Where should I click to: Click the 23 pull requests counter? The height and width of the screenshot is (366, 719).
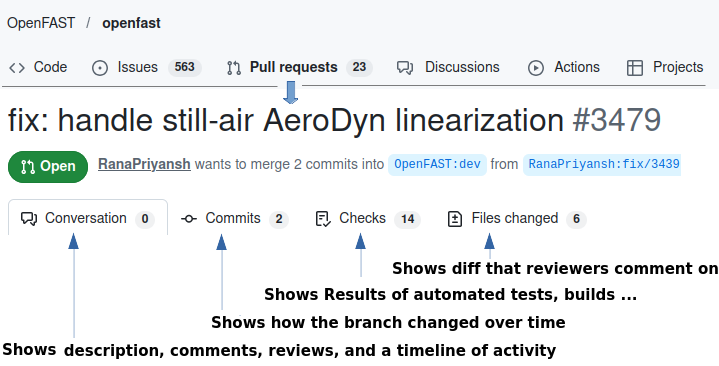click(x=359, y=67)
